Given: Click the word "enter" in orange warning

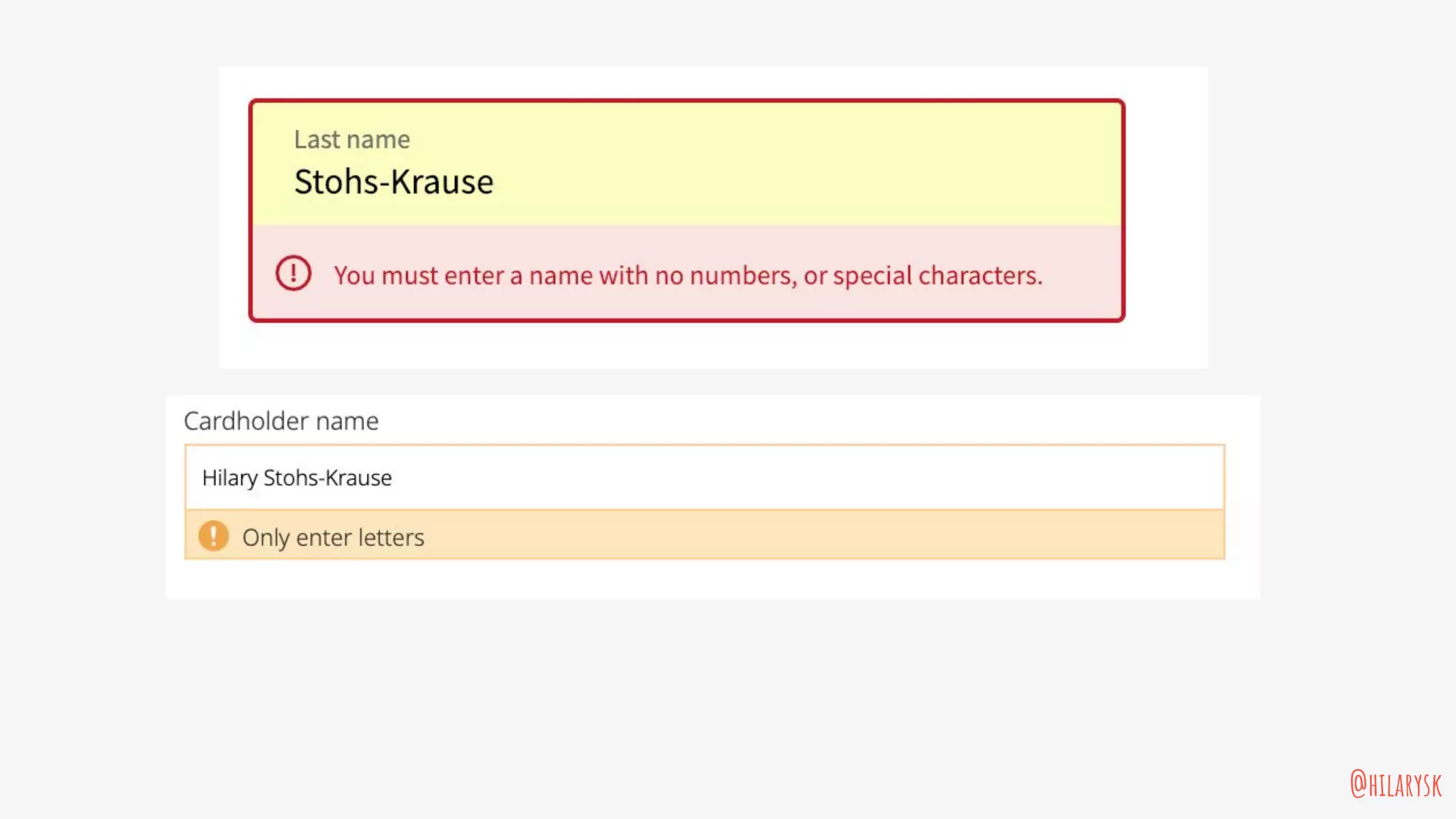Looking at the screenshot, I should (319, 538).
